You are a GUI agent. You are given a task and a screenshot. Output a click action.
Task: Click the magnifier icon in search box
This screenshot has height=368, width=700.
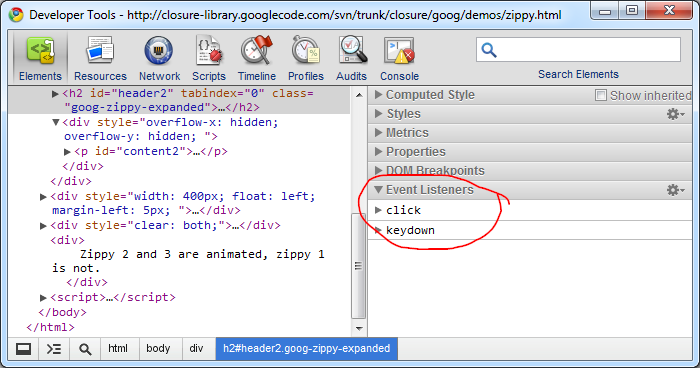coord(489,50)
